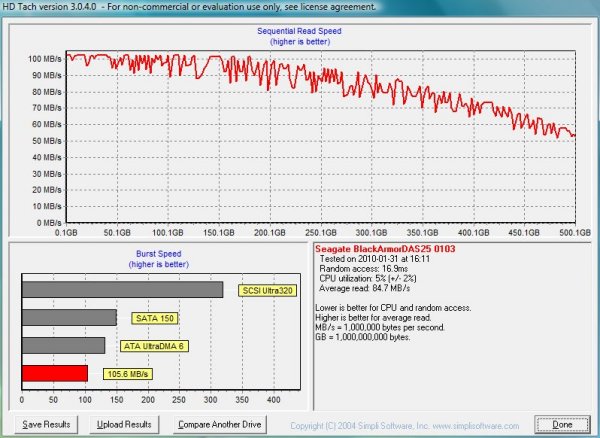Click the 50 MB/s y-axis label

tap(47, 141)
